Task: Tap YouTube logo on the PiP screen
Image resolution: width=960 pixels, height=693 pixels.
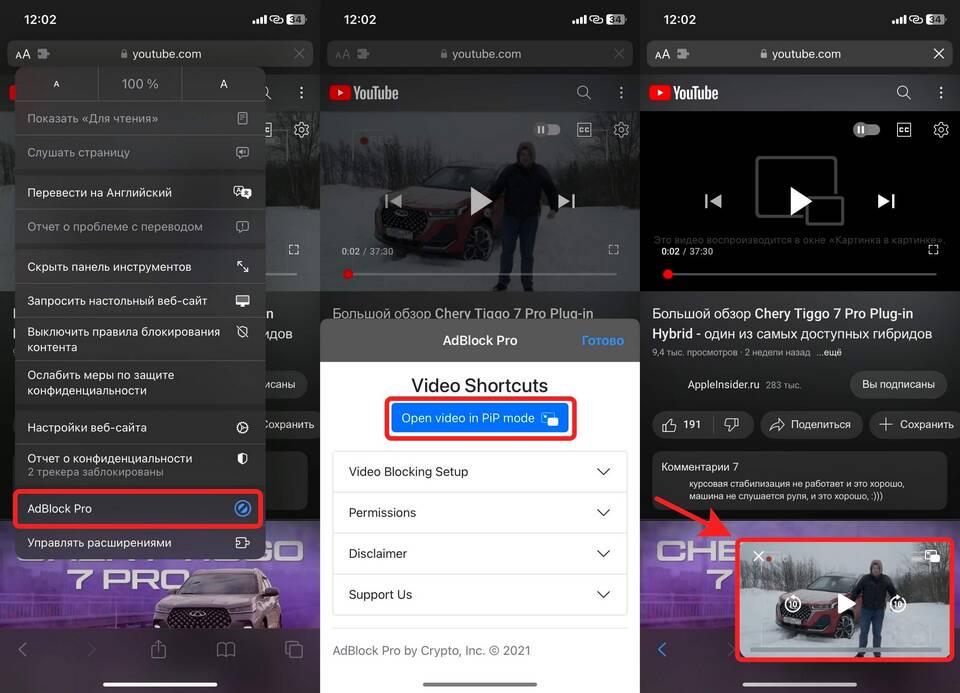Action: (684, 93)
